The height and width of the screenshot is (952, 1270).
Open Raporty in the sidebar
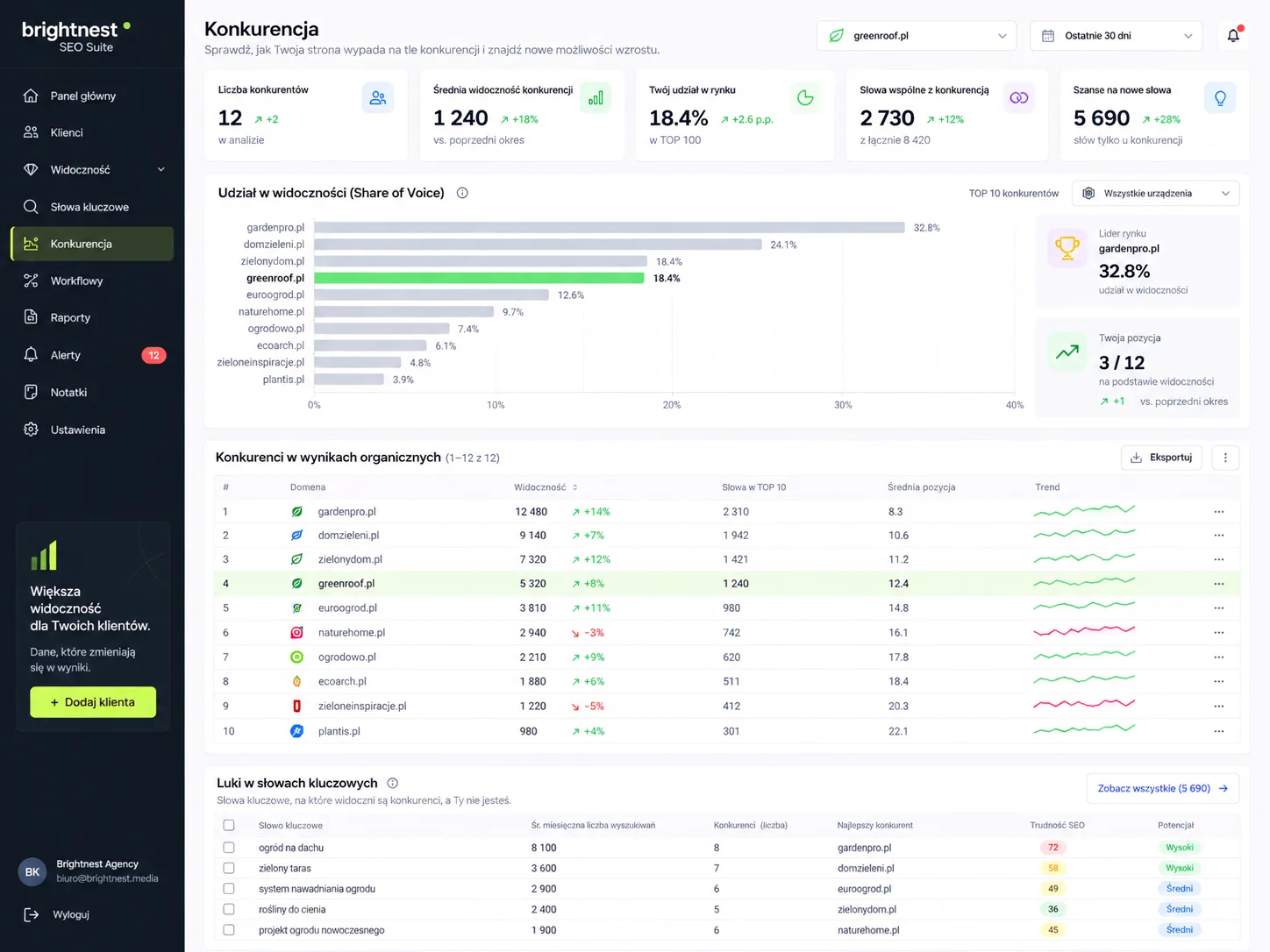click(92, 317)
